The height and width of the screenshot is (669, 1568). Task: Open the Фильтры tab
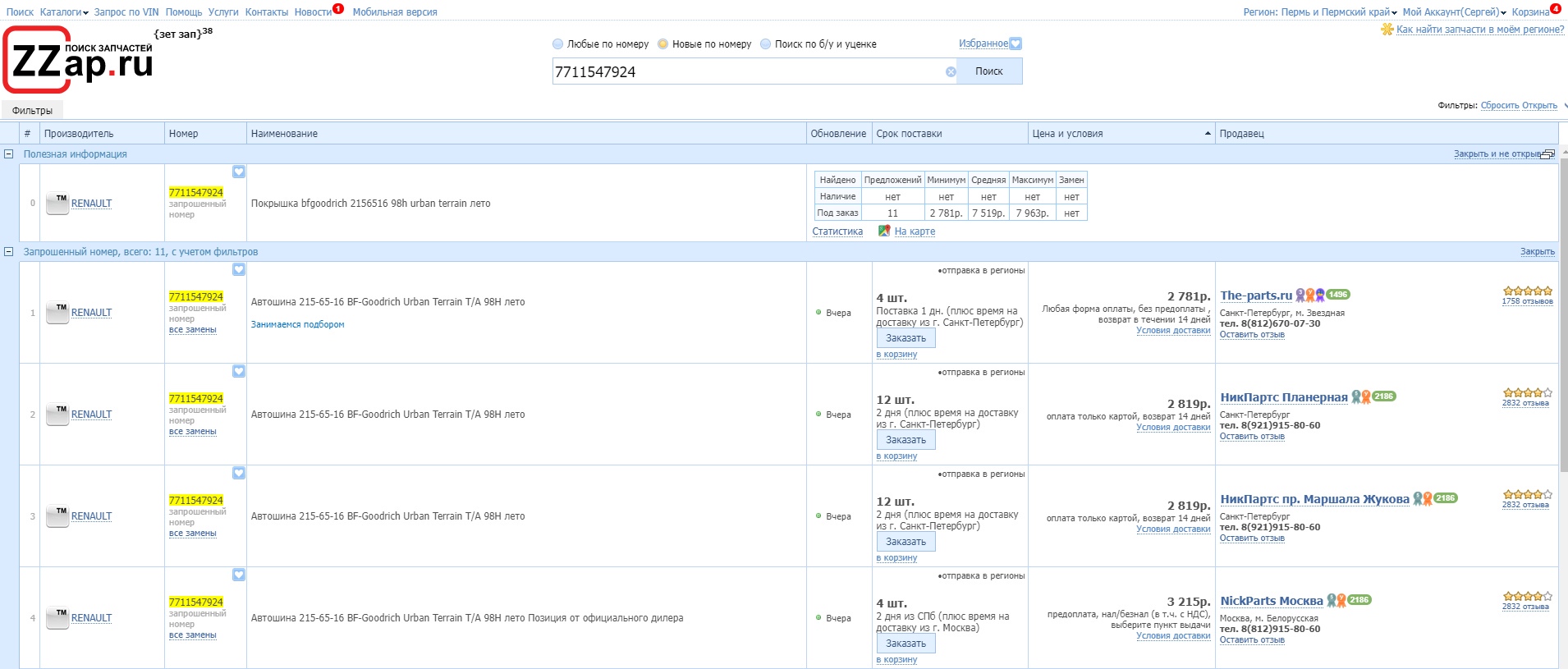coord(32,110)
